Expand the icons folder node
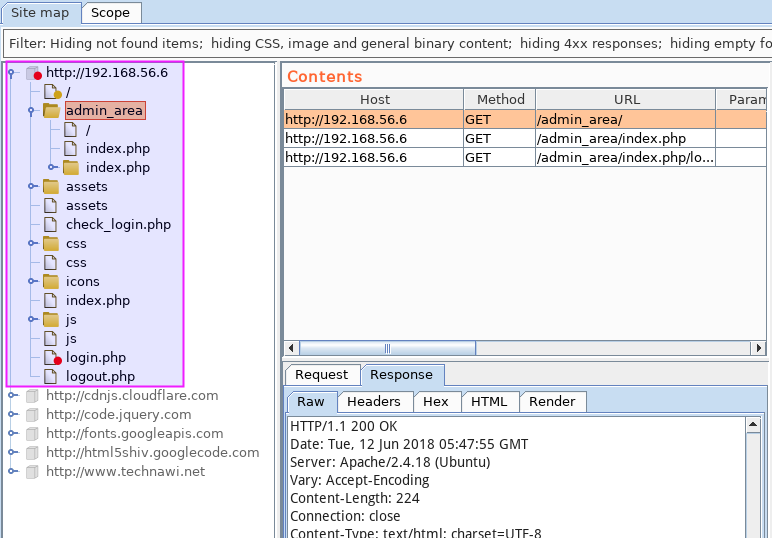The width and height of the screenshot is (772, 538). tap(32, 281)
